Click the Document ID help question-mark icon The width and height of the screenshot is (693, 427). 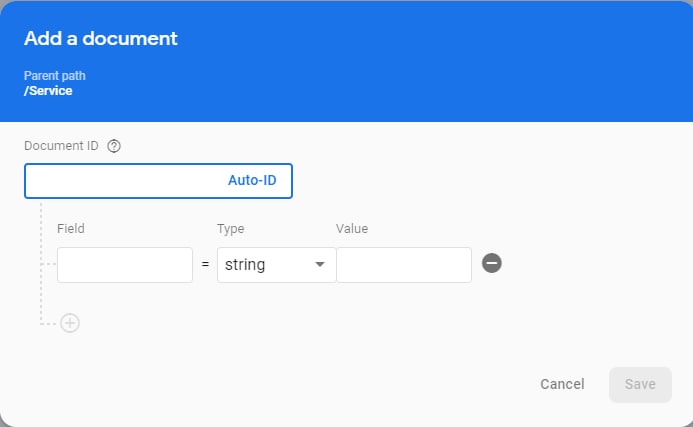click(114, 146)
